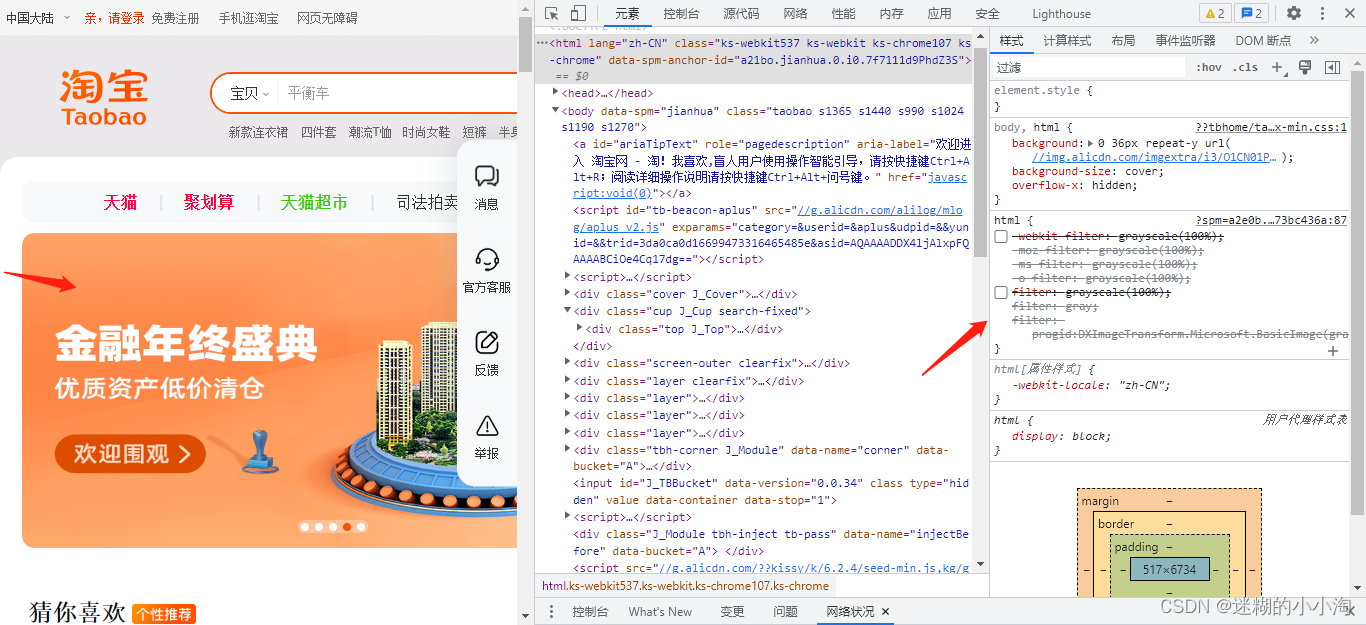1366x625 pixels.
Task: Add style property plus in html rule
Action: (1332, 351)
